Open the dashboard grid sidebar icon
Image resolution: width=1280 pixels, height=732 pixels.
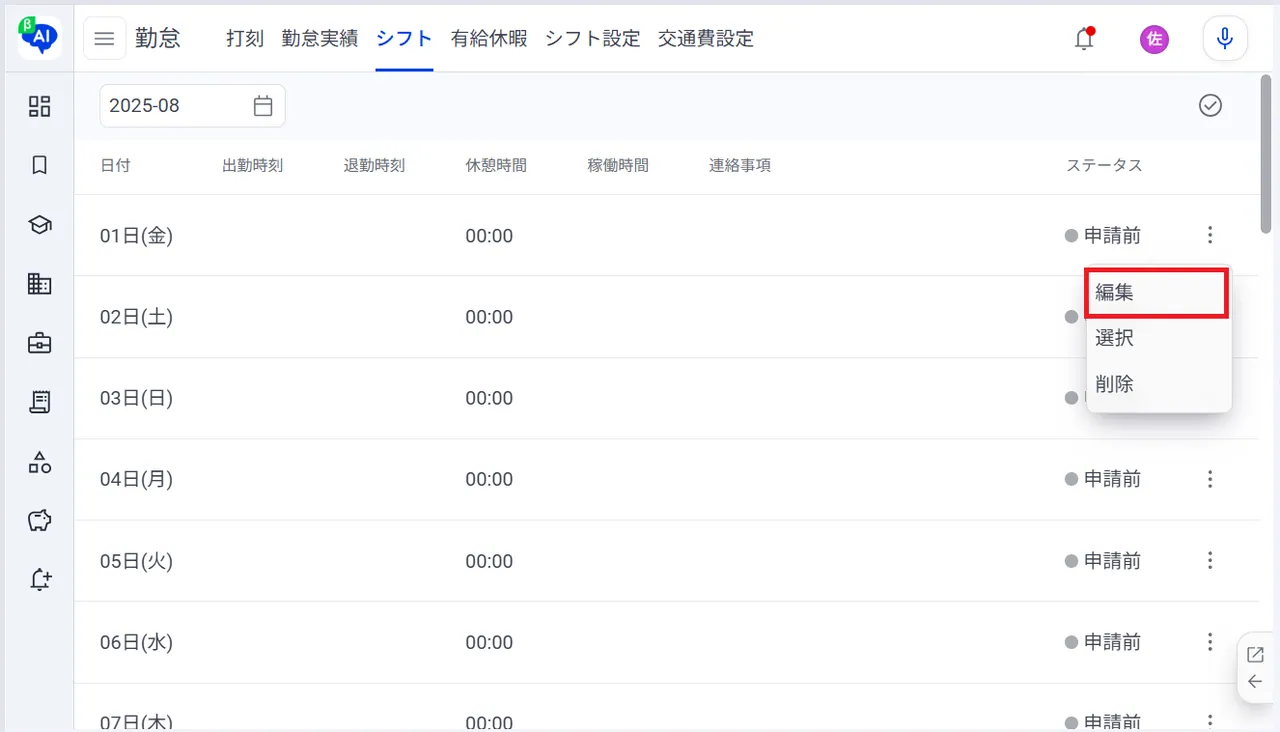click(x=39, y=106)
